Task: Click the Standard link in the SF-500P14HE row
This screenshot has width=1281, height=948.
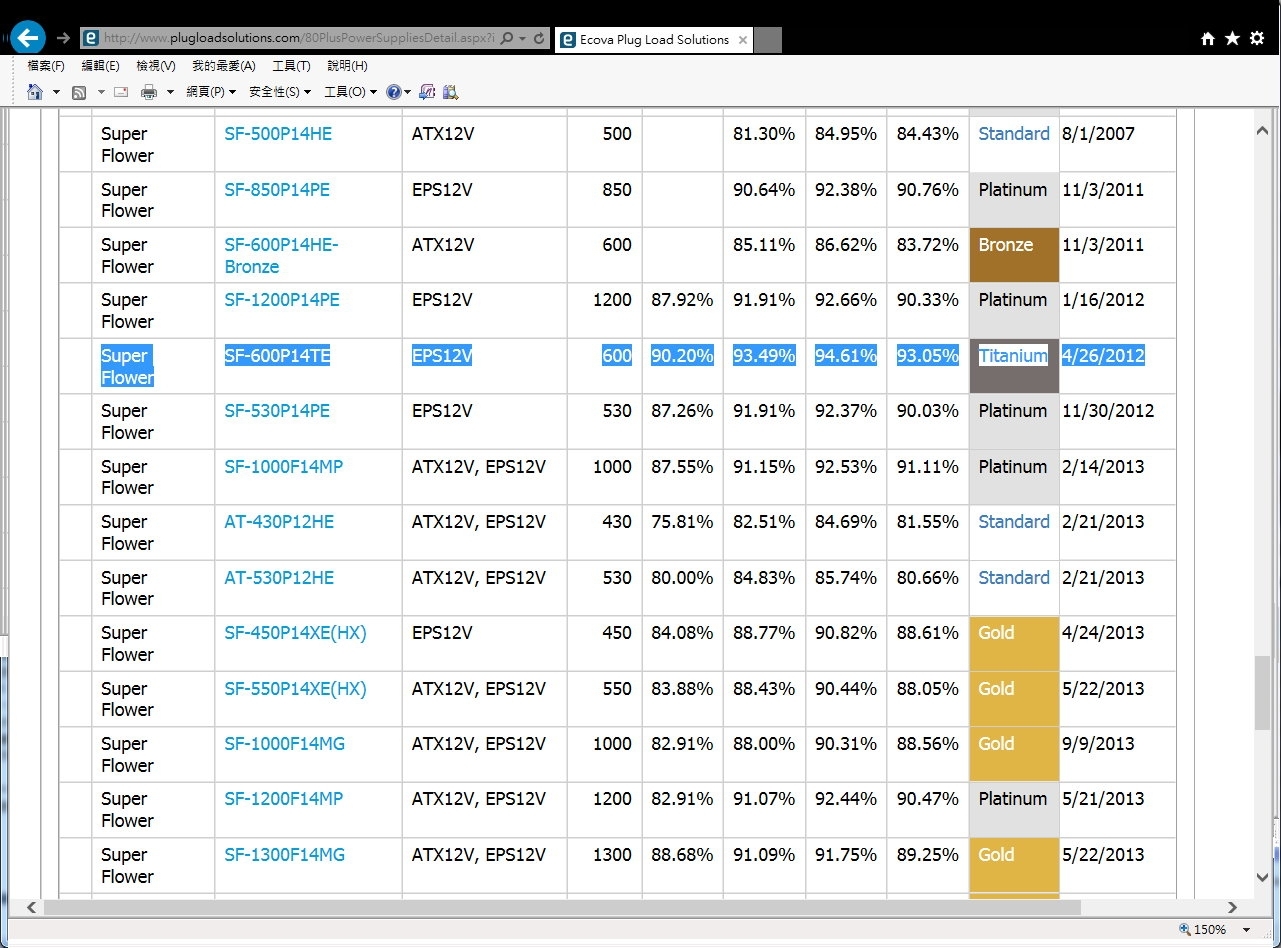Action: [x=1014, y=134]
